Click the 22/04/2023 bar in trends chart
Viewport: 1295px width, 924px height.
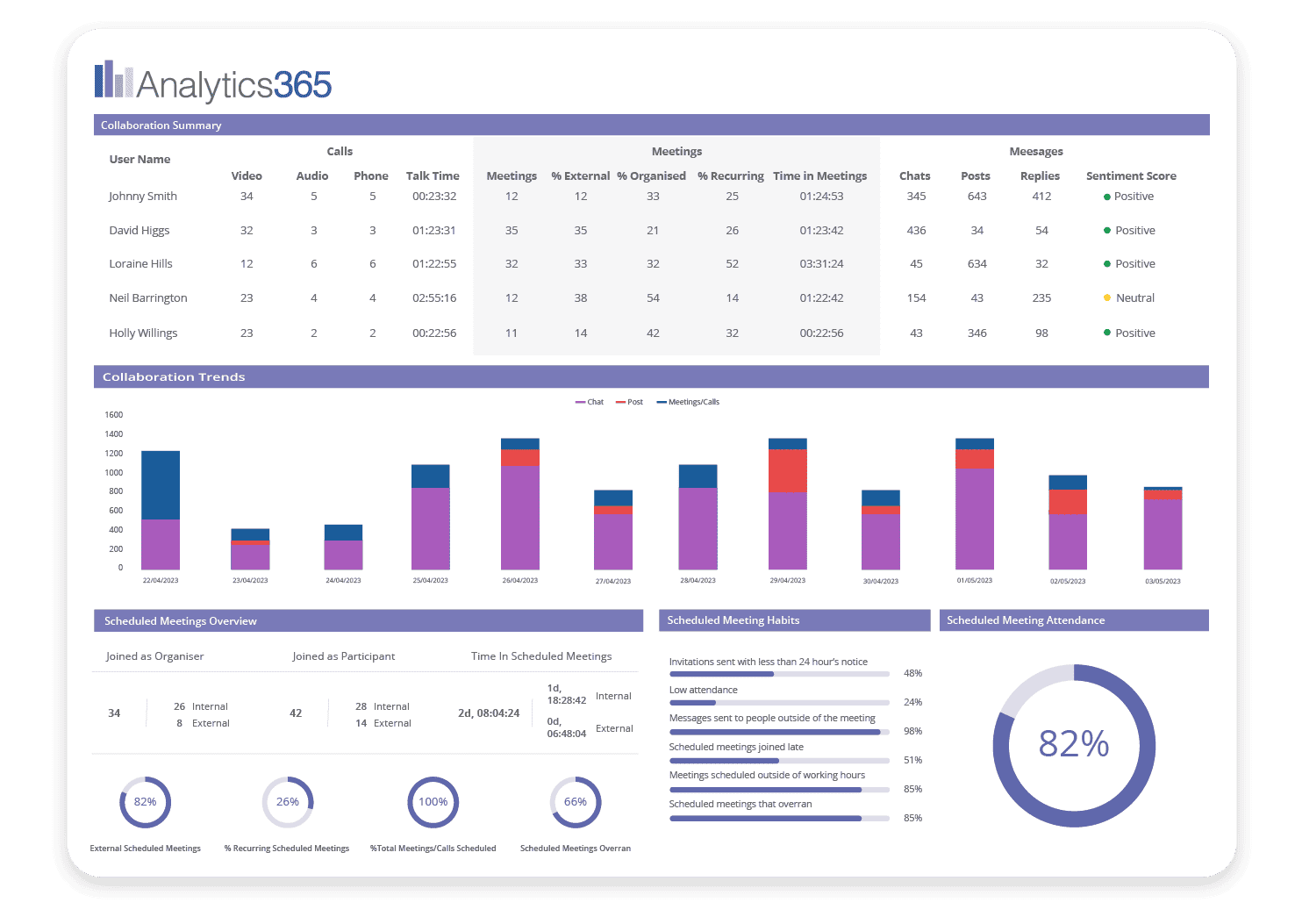tap(161, 510)
